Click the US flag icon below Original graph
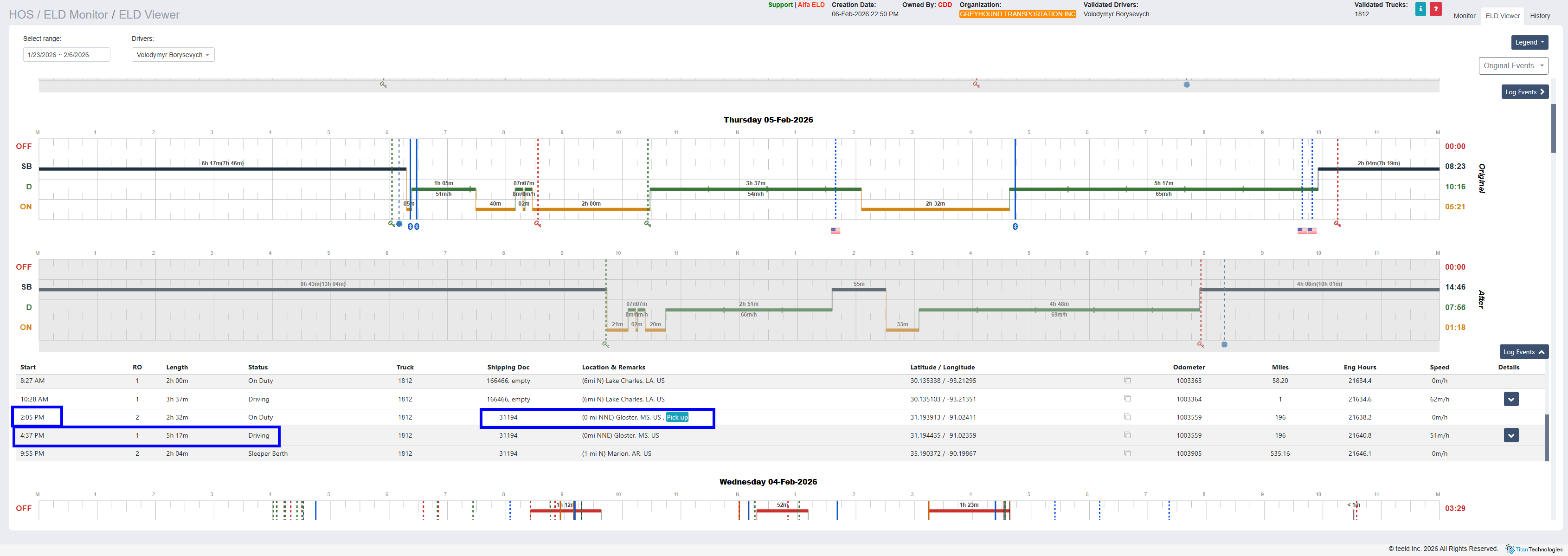Viewport: 1568px width, 556px height. click(x=835, y=231)
